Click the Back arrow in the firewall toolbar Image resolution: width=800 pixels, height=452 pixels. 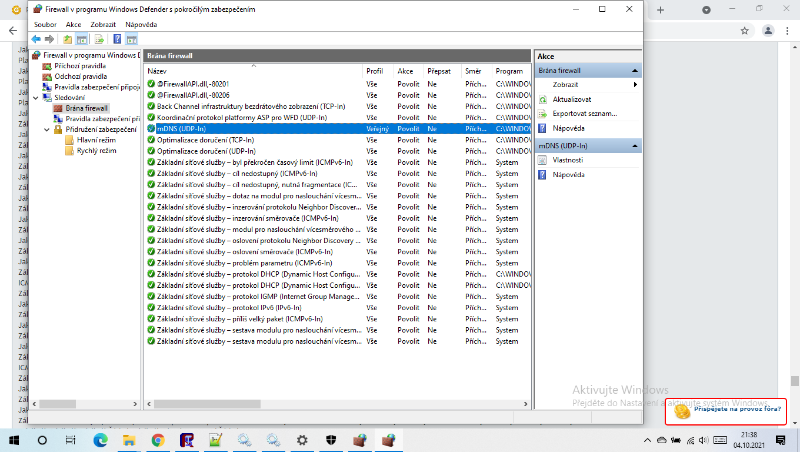click(x=36, y=39)
